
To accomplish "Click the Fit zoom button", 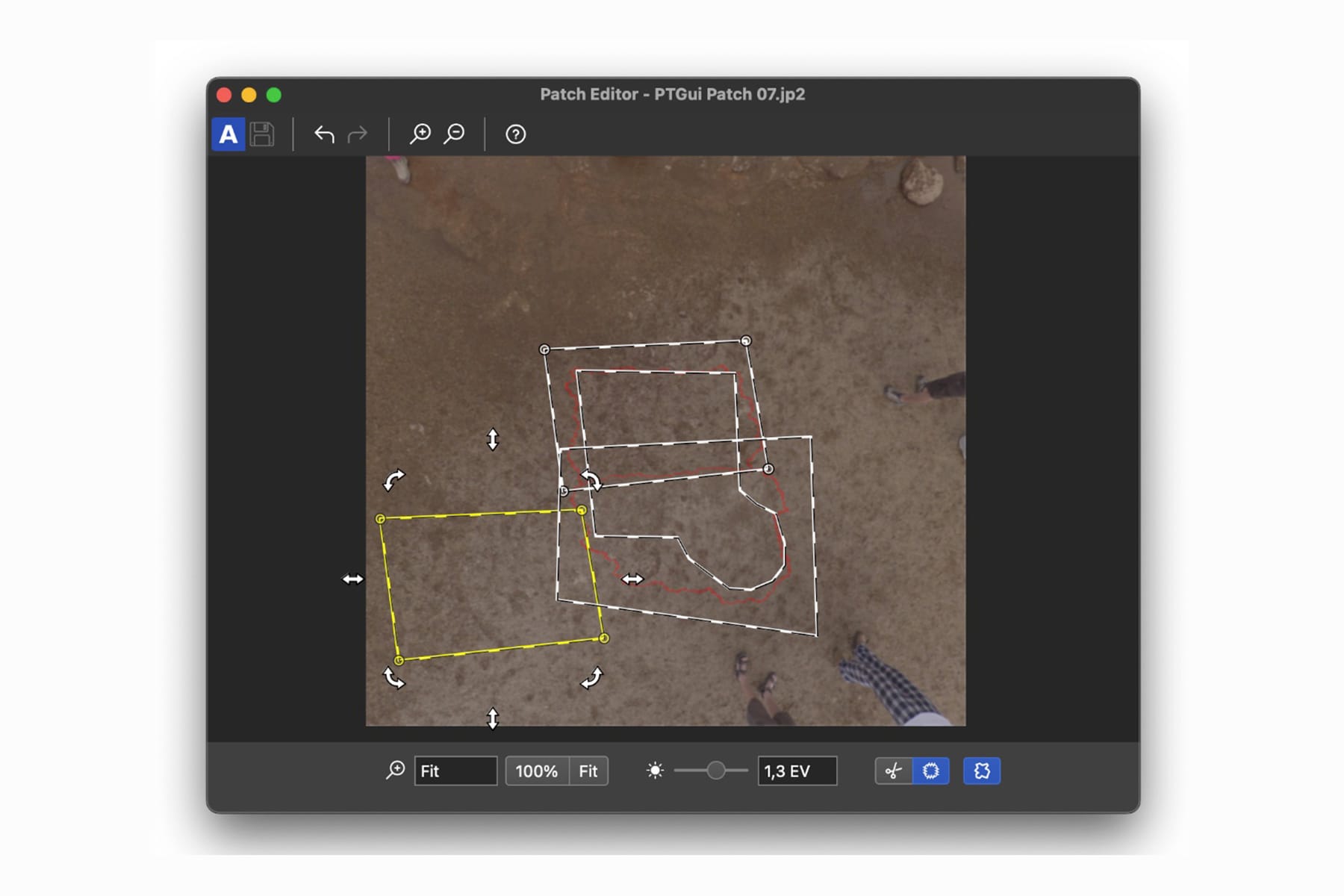I will [588, 771].
